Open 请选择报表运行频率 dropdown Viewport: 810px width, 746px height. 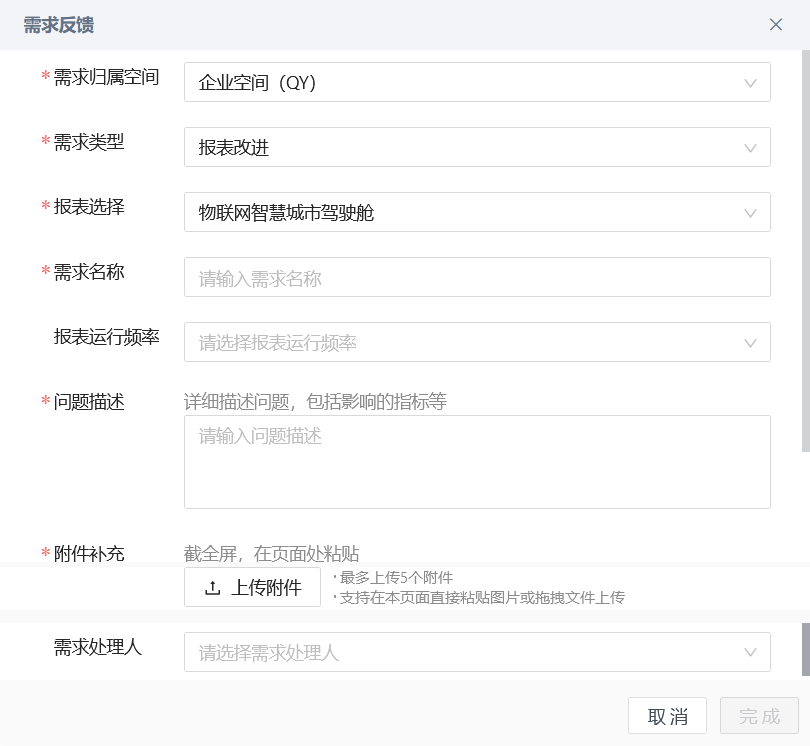click(460, 343)
